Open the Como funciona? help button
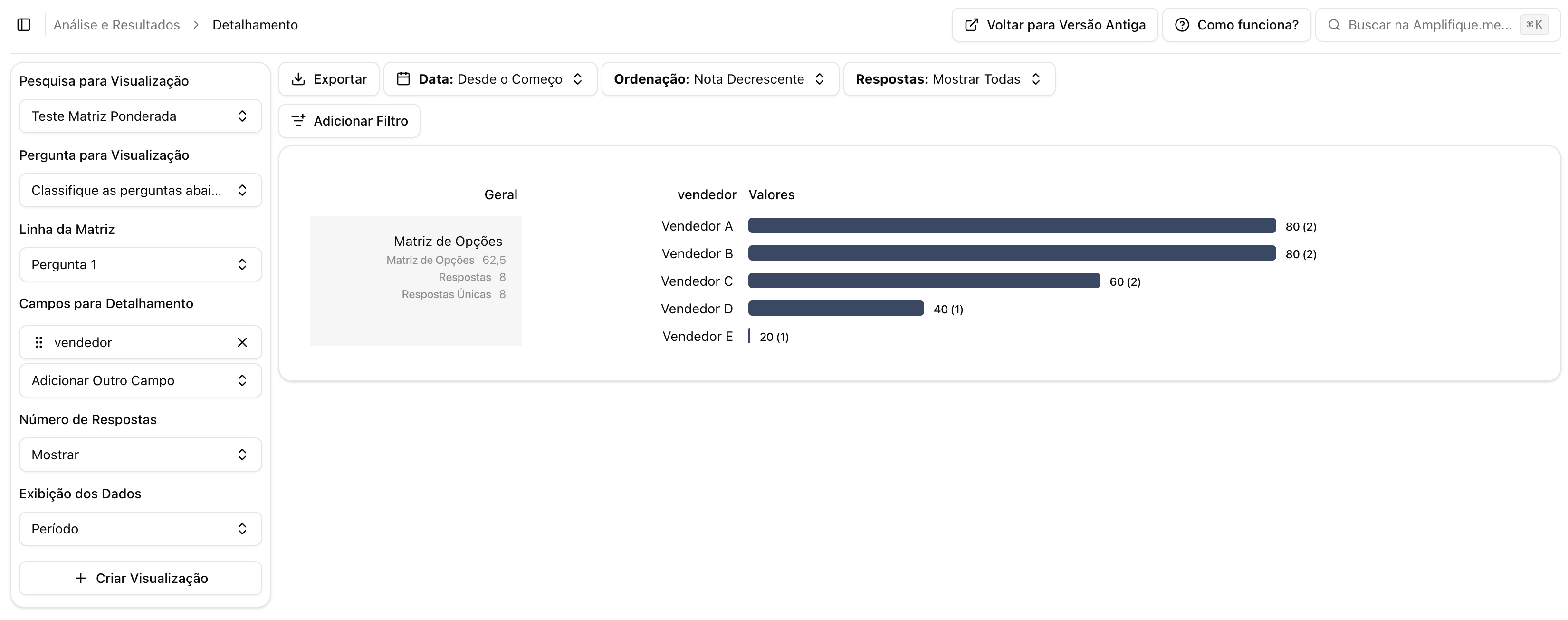Screen dimensions: 1568x620 [x=1236, y=25]
